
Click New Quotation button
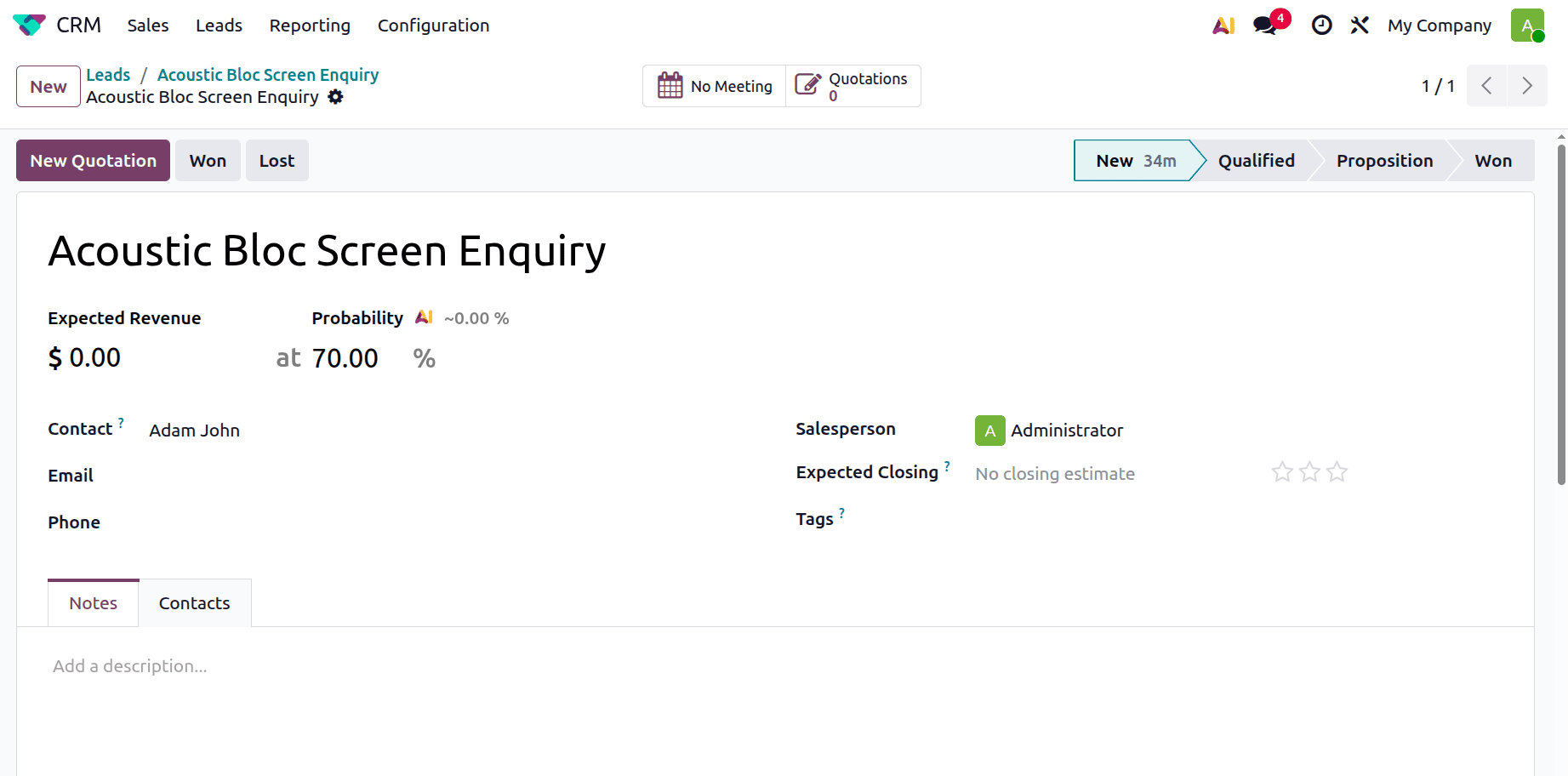pos(93,161)
